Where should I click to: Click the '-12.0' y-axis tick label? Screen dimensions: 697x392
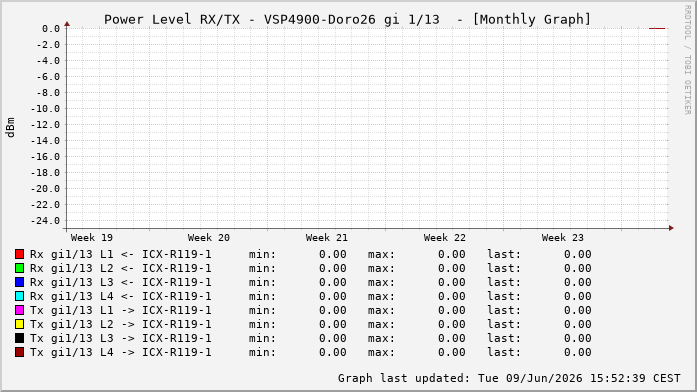[45, 125]
